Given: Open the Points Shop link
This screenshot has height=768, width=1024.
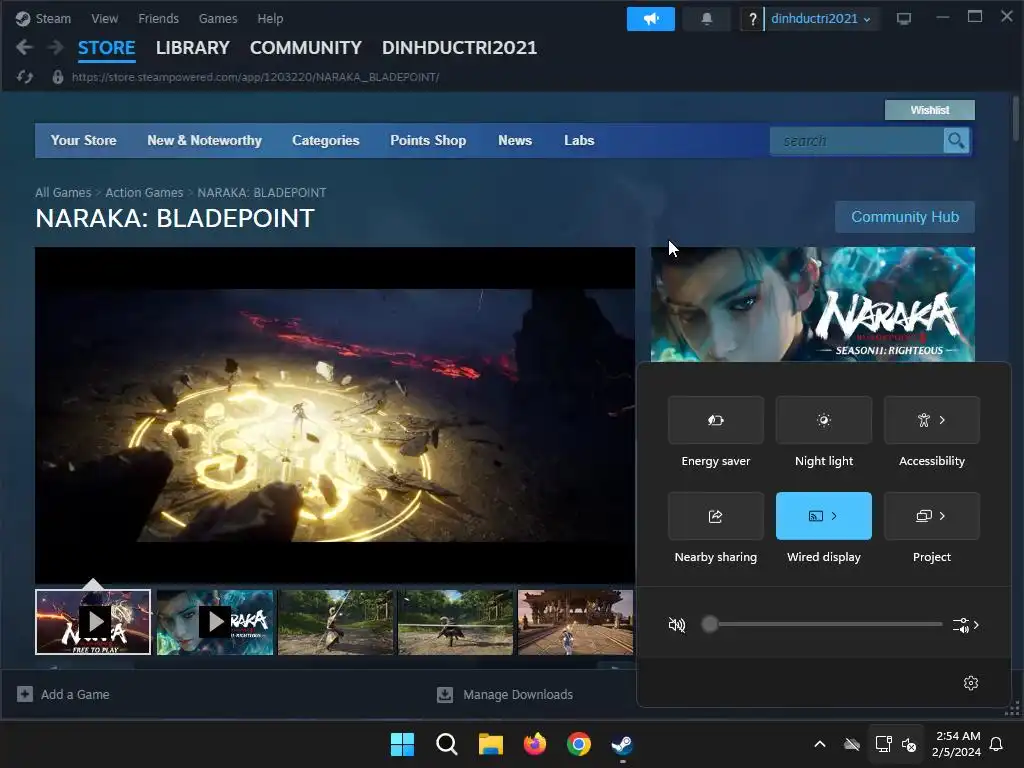Looking at the screenshot, I should 428,140.
